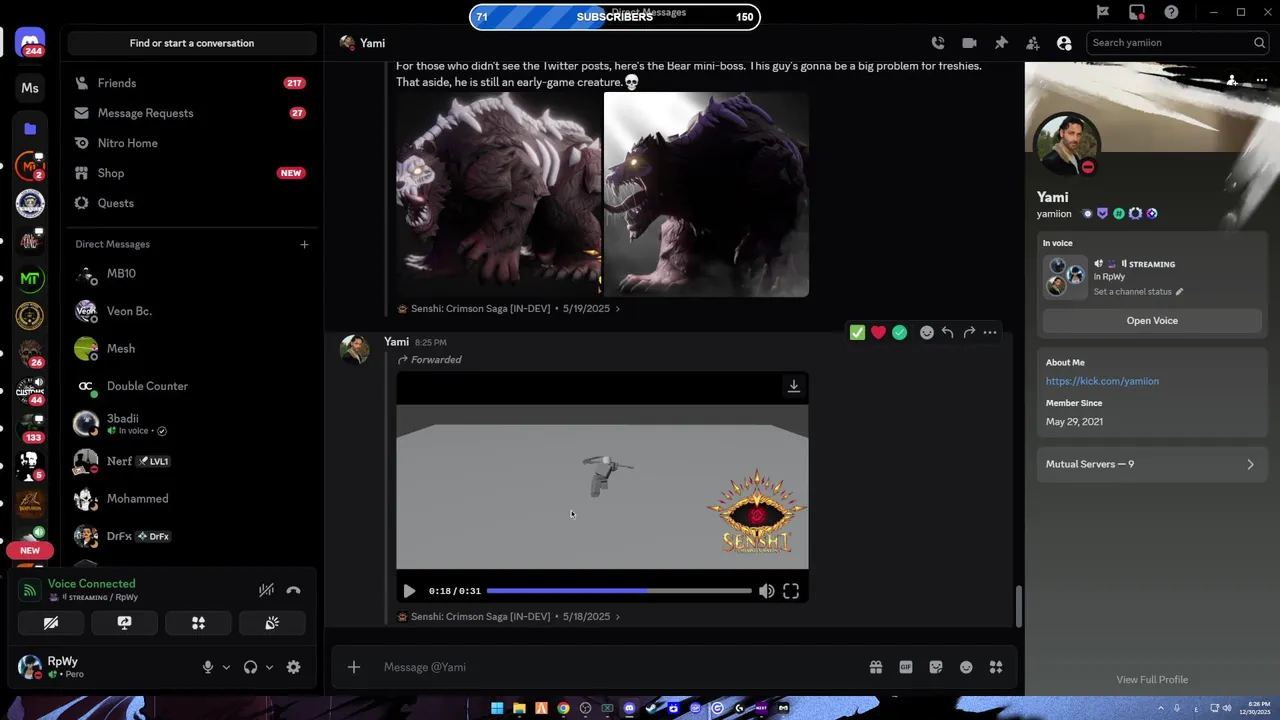Click the screen share button
1280x720 pixels.
(124, 623)
